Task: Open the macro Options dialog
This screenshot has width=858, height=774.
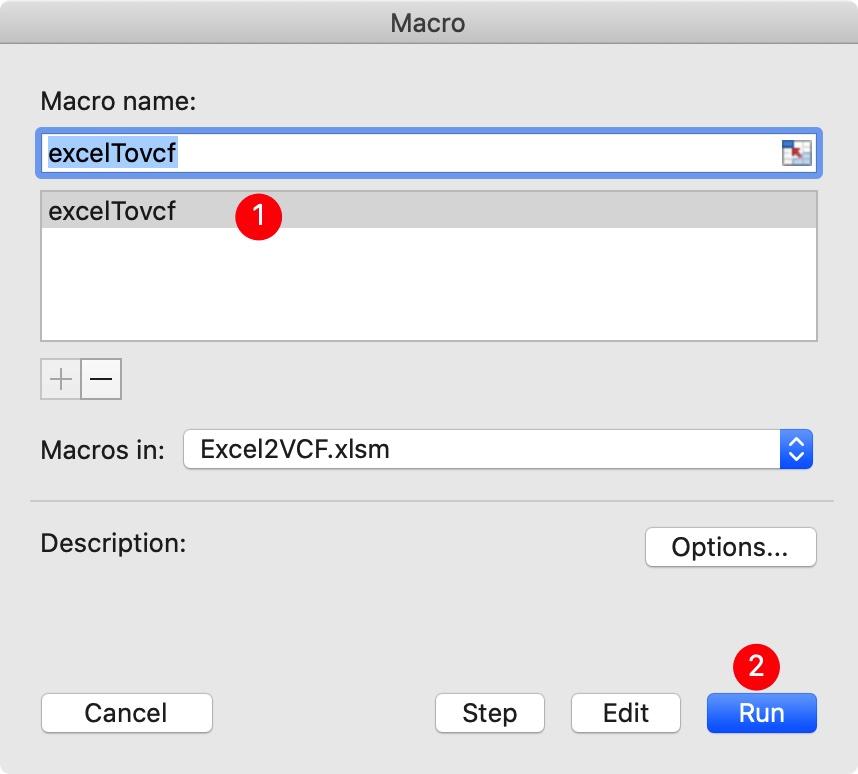Action: (731, 547)
